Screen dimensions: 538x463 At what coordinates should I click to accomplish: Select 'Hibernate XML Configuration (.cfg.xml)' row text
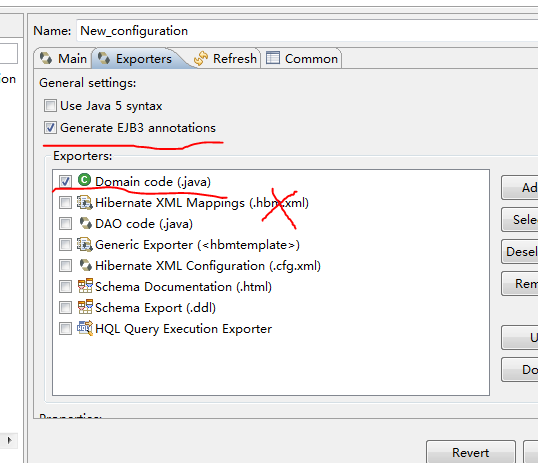208,266
